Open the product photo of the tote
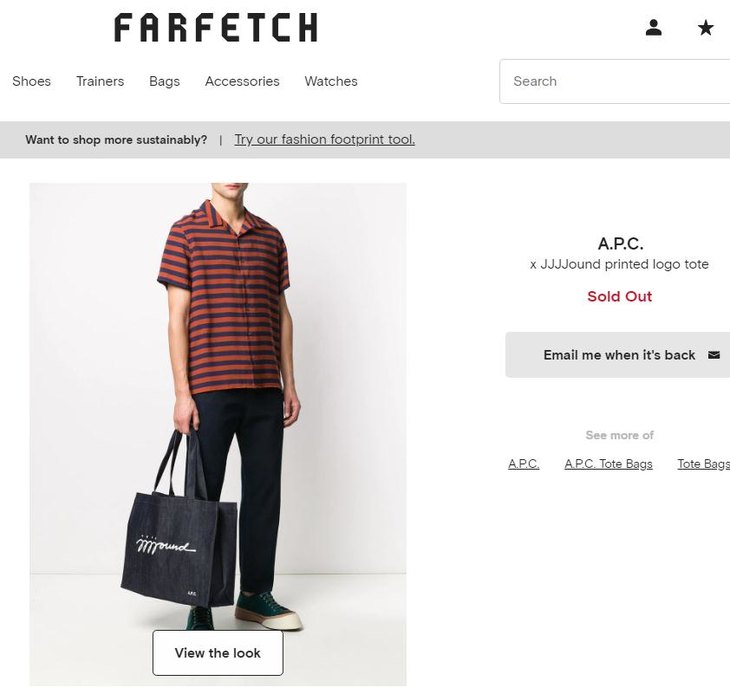The height and width of the screenshot is (694, 730). pyautogui.click(x=218, y=400)
